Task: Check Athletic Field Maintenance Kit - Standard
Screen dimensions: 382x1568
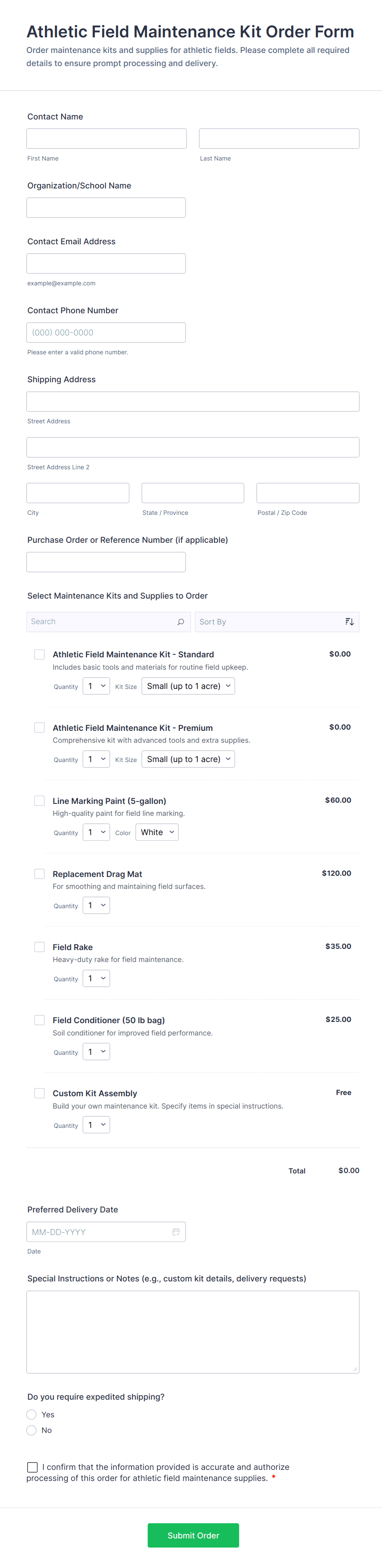Action: [39, 654]
